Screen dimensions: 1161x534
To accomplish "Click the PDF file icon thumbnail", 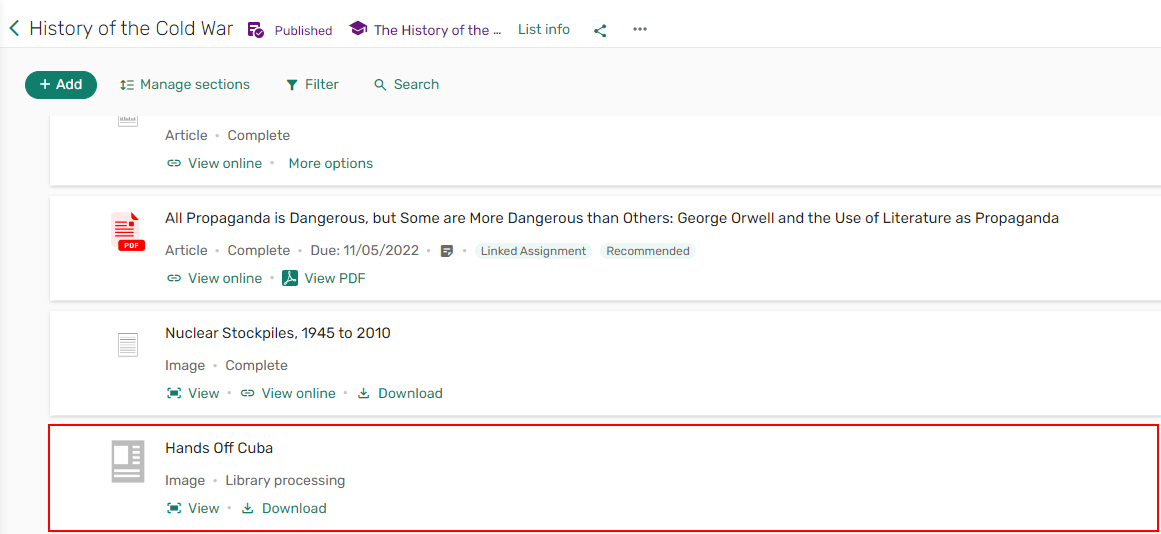I will pos(128,231).
